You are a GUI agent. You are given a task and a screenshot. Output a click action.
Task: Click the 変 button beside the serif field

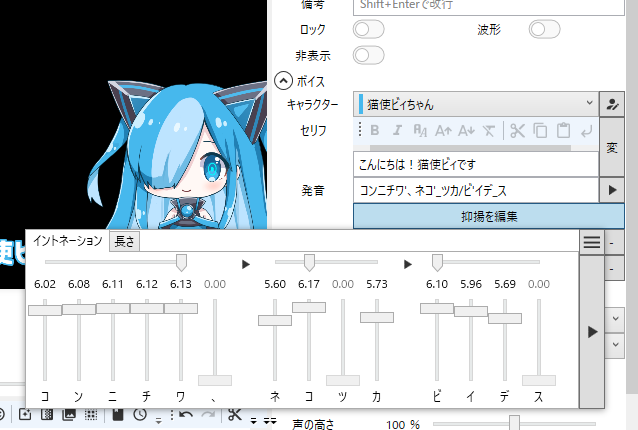[x=612, y=147]
